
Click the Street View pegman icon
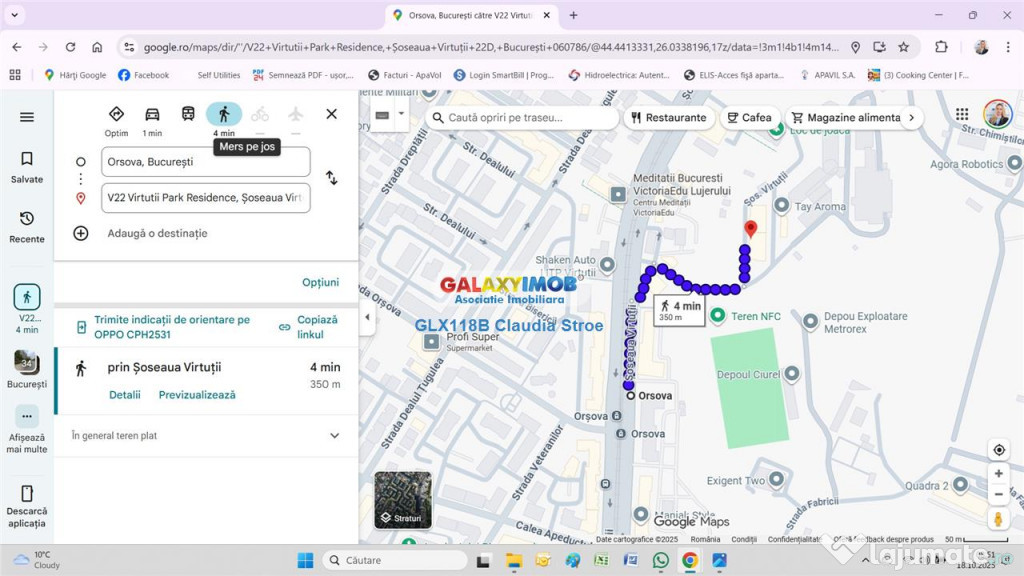point(998,519)
